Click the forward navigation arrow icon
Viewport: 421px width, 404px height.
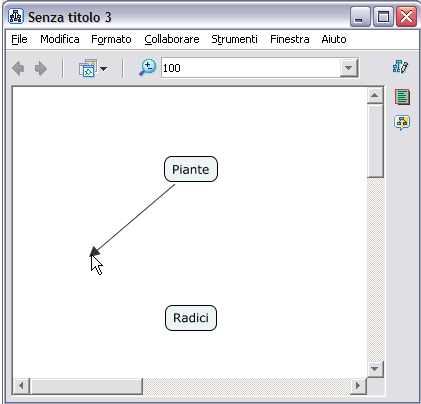(x=41, y=69)
